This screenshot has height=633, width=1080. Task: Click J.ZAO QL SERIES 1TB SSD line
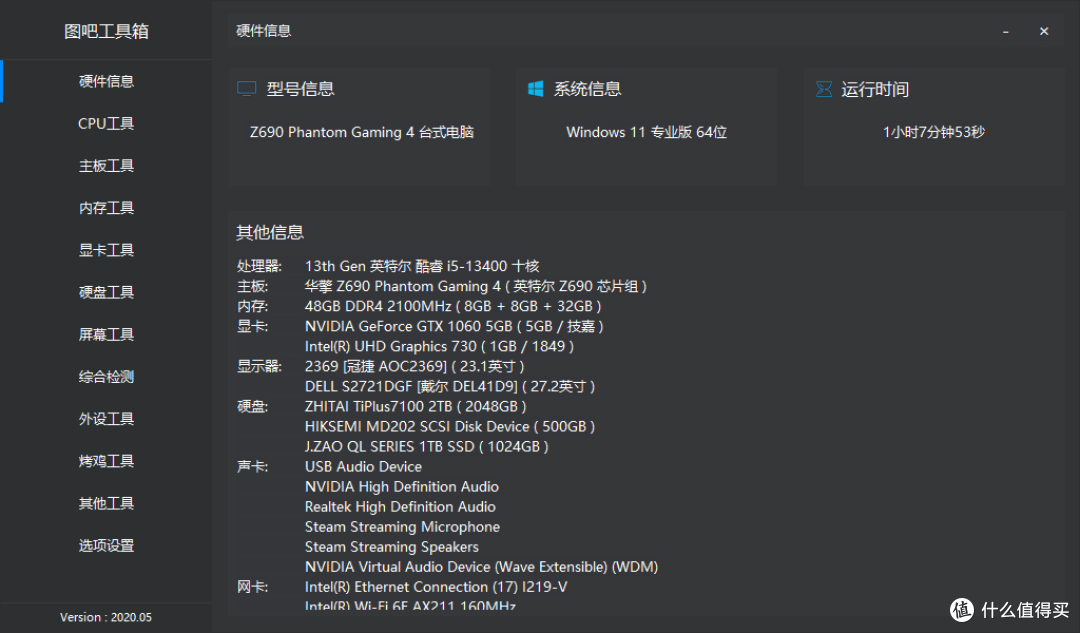[426, 446]
